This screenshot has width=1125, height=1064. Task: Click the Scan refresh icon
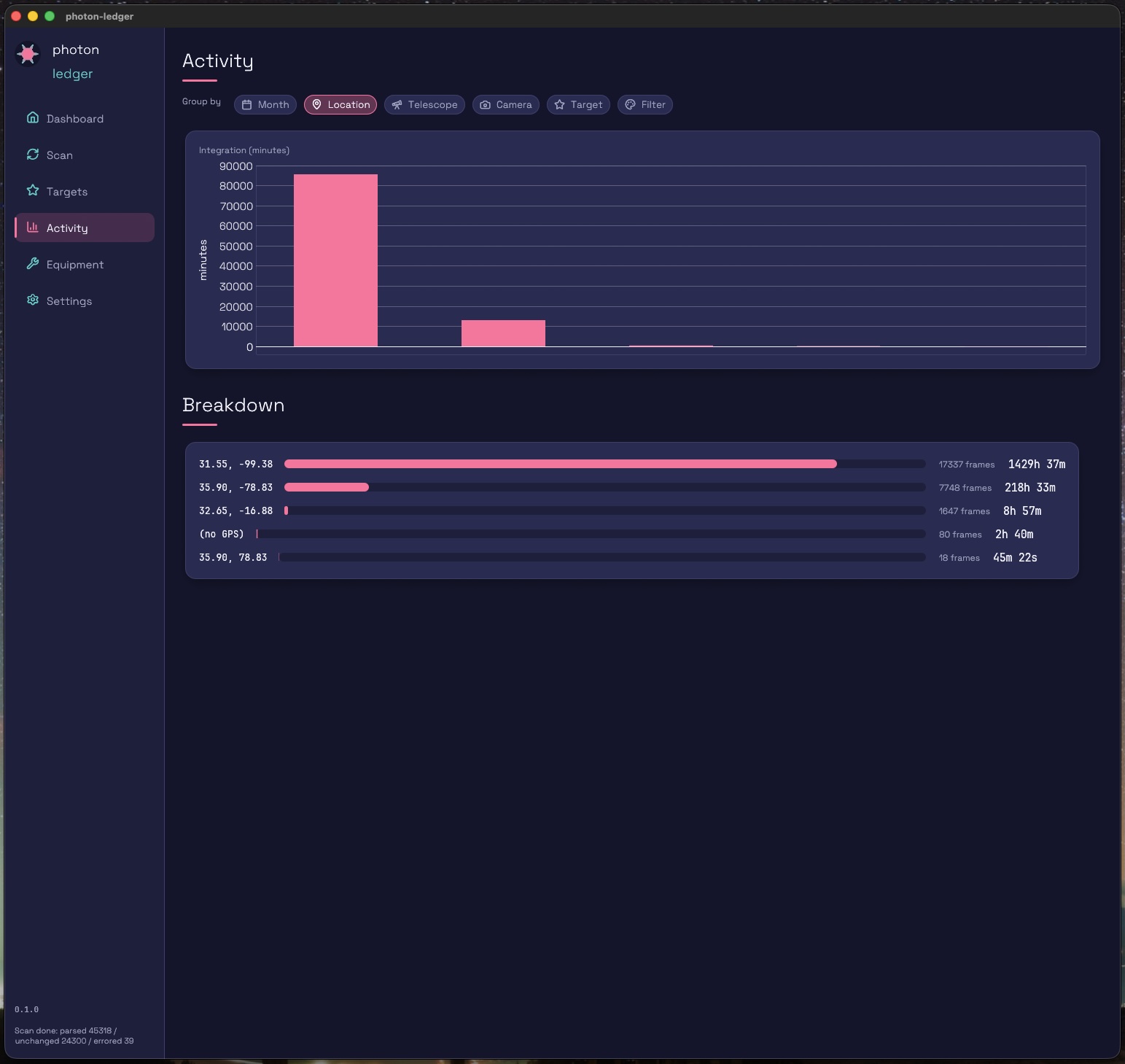point(33,154)
